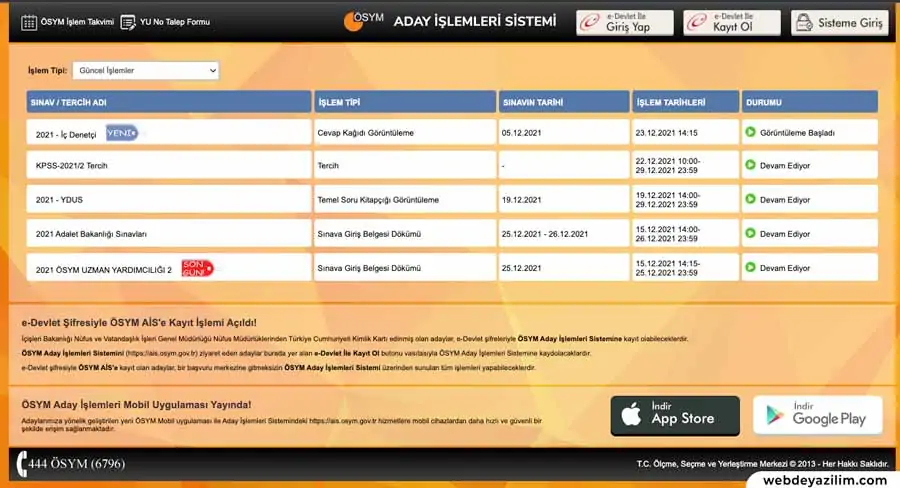Select the KPSS-2021/2 Tercih row
This screenshot has width=900, height=488.
click(452, 165)
